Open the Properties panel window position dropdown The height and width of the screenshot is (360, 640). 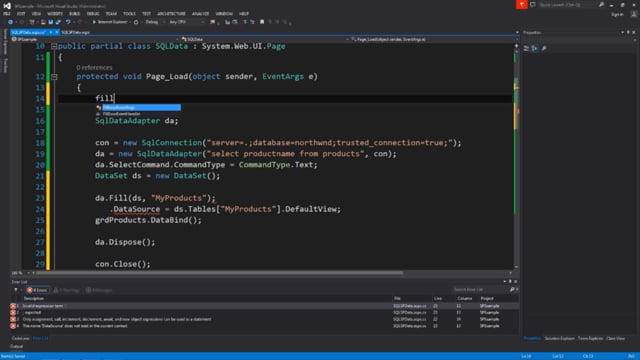click(x=623, y=32)
